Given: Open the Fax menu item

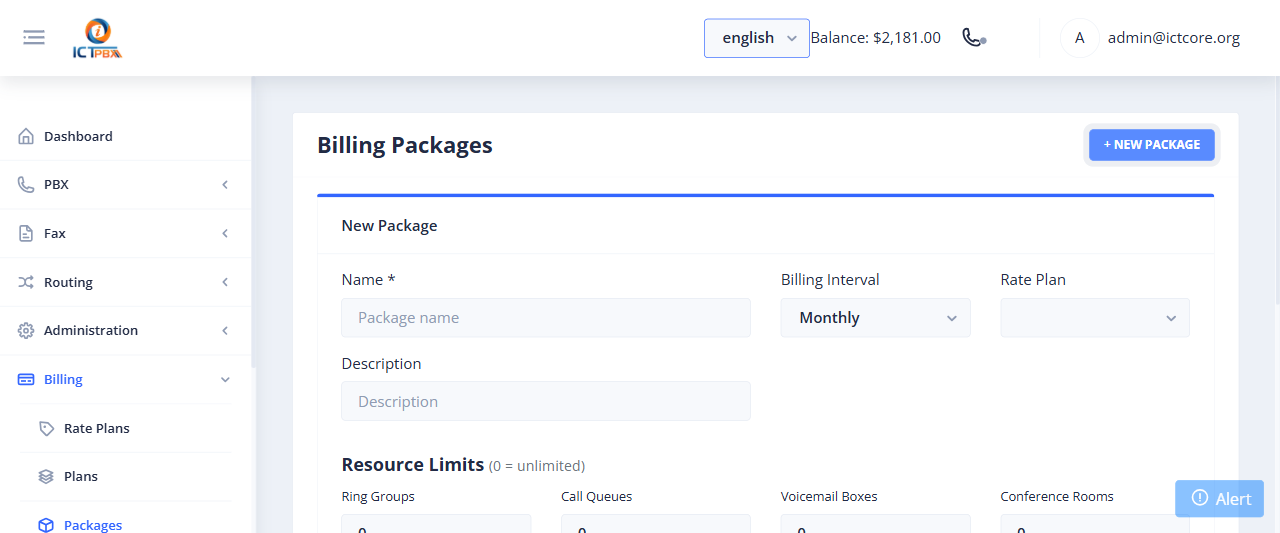Looking at the screenshot, I should 125,233.
